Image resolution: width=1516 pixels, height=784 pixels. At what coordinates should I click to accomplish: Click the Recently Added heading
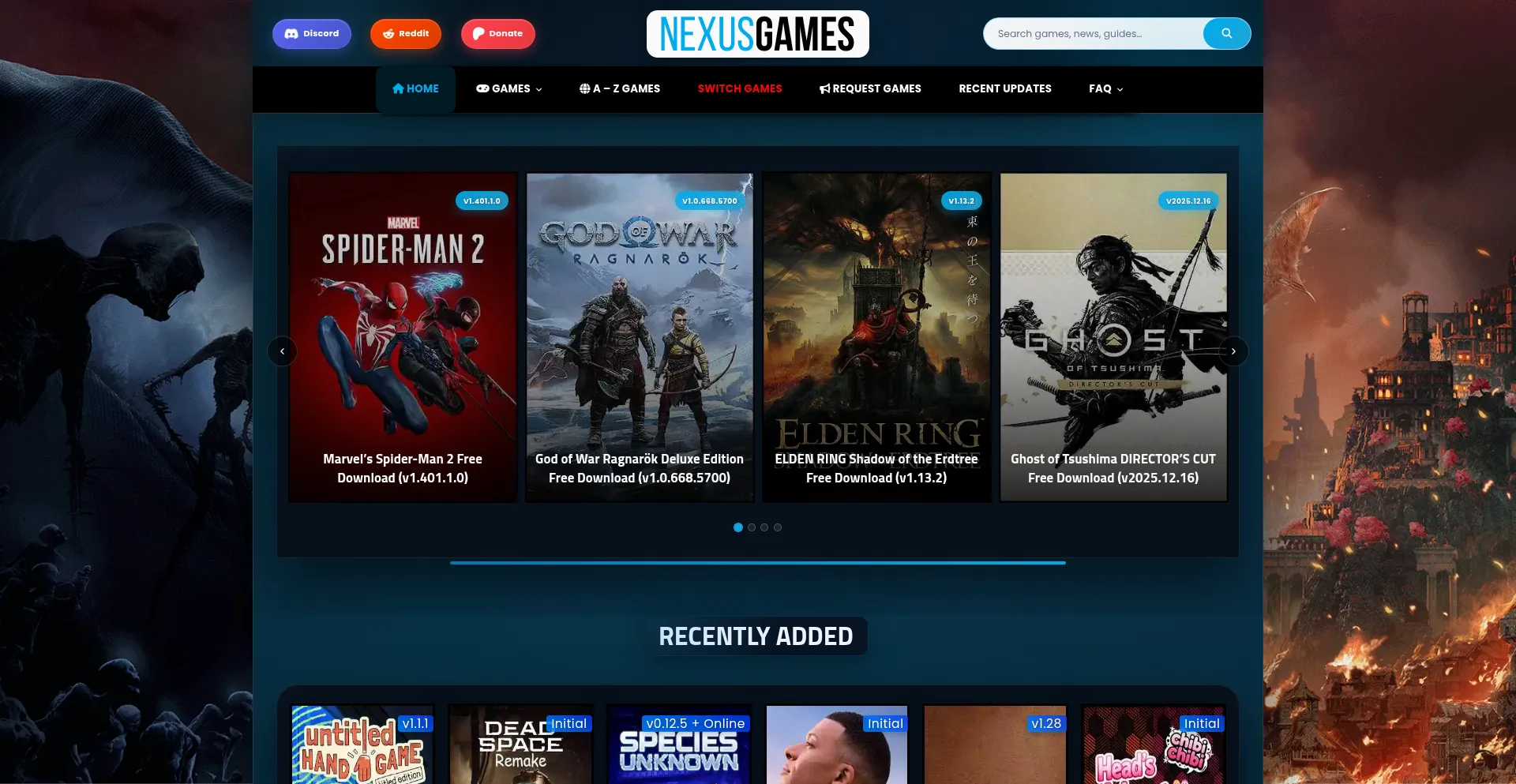pos(756,636)
